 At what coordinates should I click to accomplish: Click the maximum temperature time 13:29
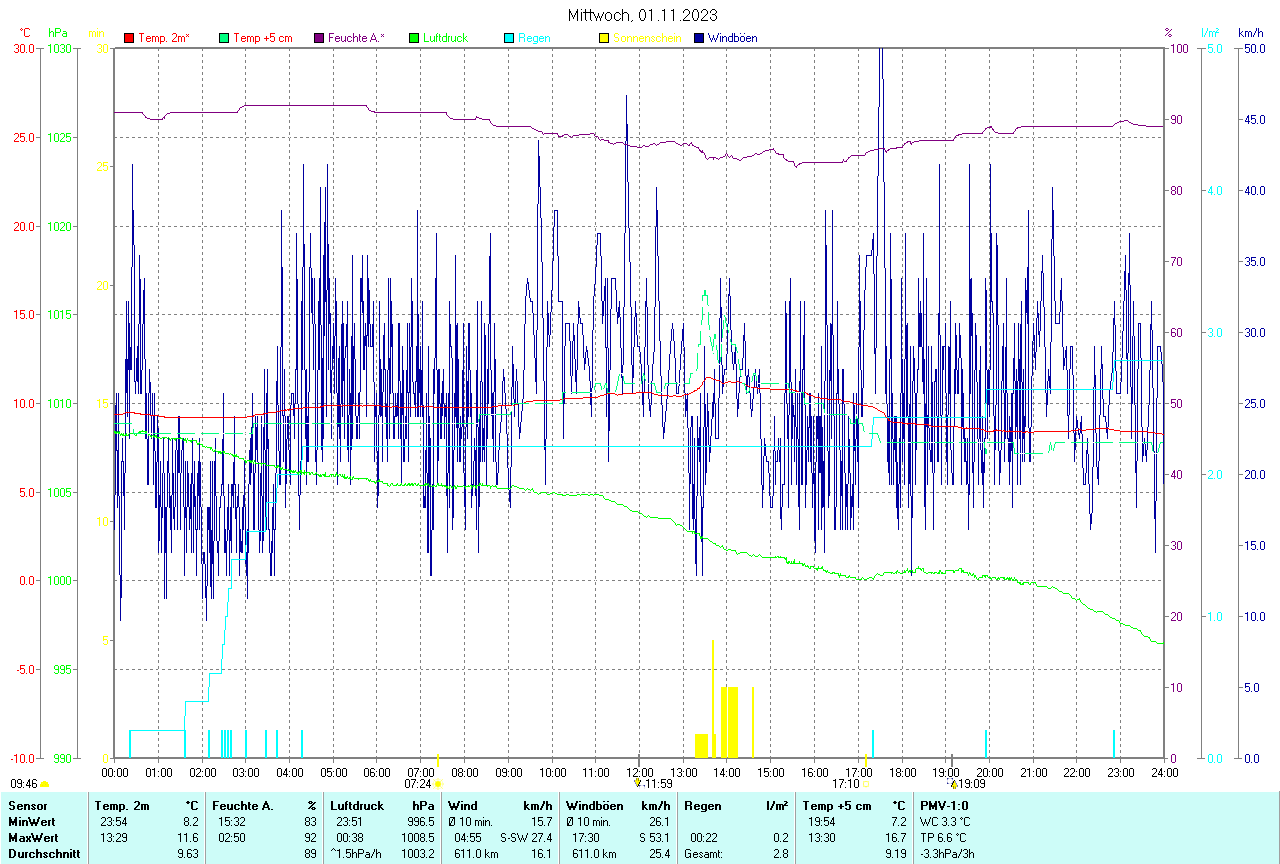[x=113, y=837]
